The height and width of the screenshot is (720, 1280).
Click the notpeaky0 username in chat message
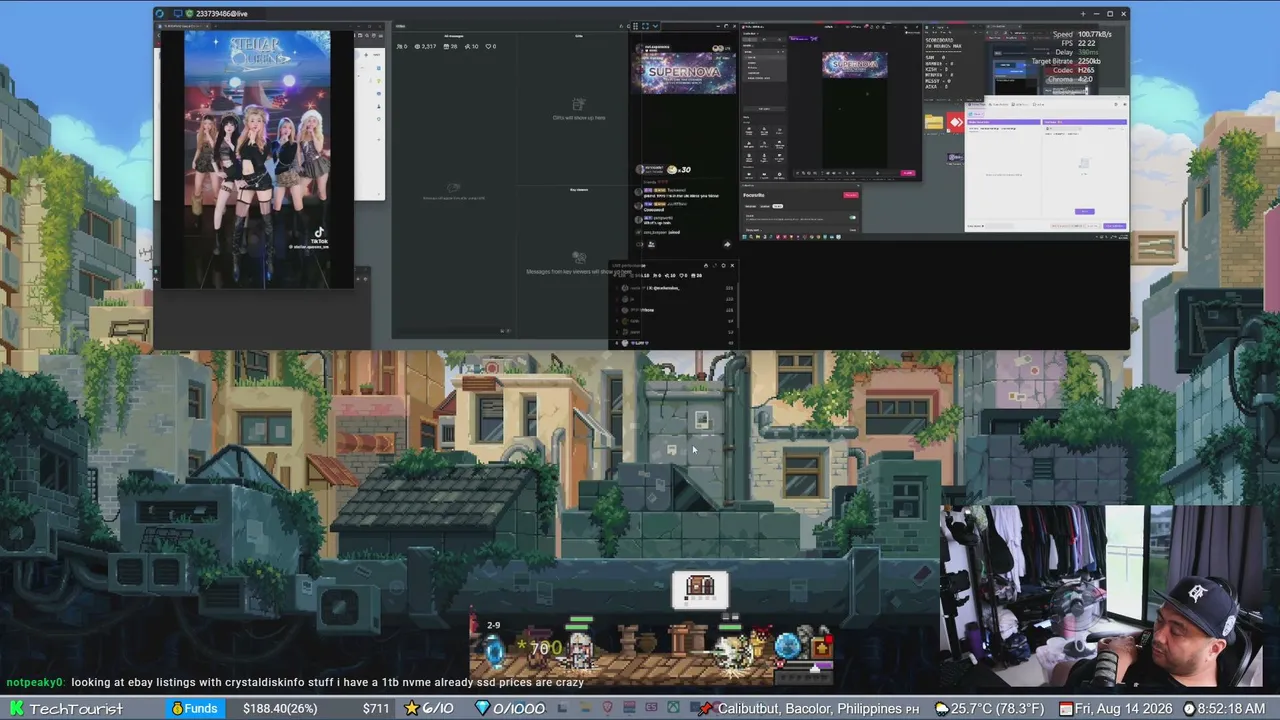[35, 682]
